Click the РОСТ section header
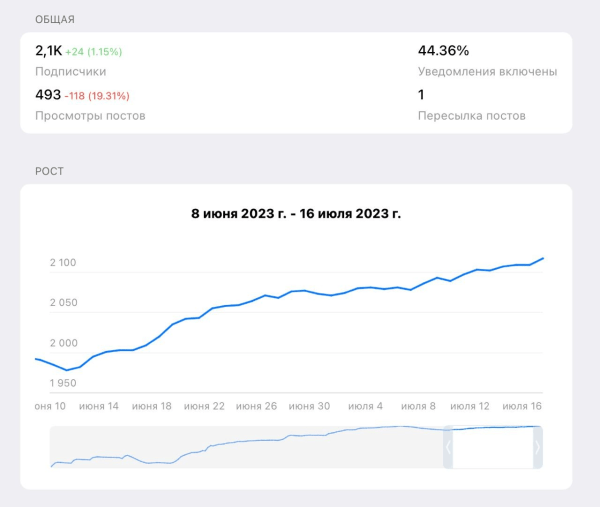The image size is (600, 507). click(49, 172)
